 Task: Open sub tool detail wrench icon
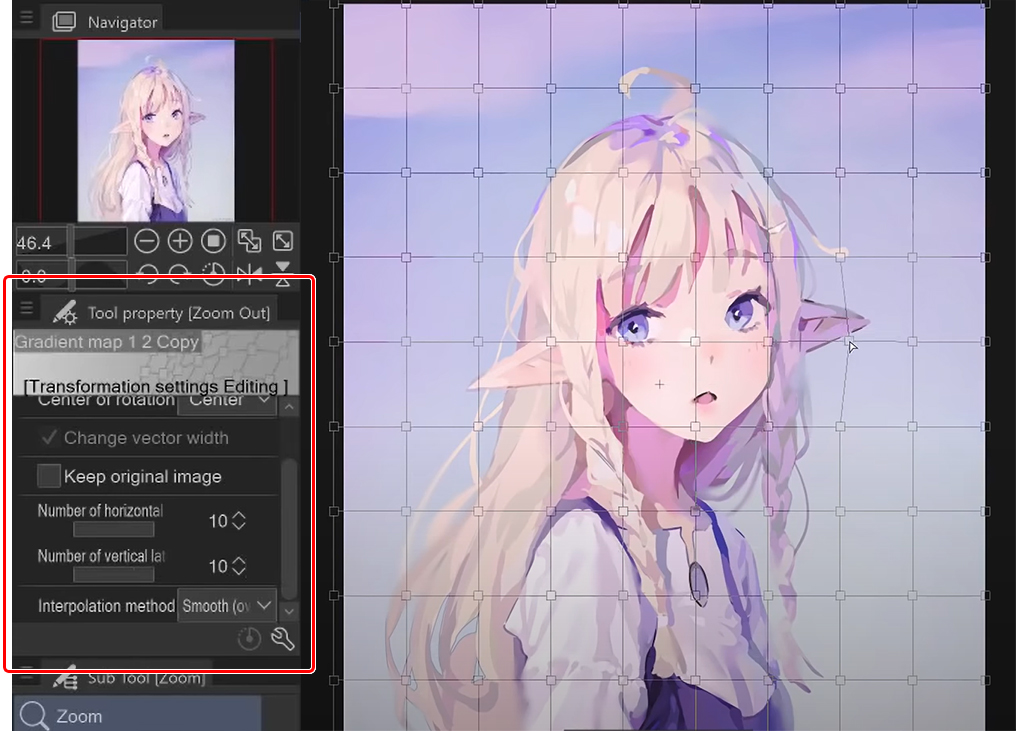(x=283, y=638)
